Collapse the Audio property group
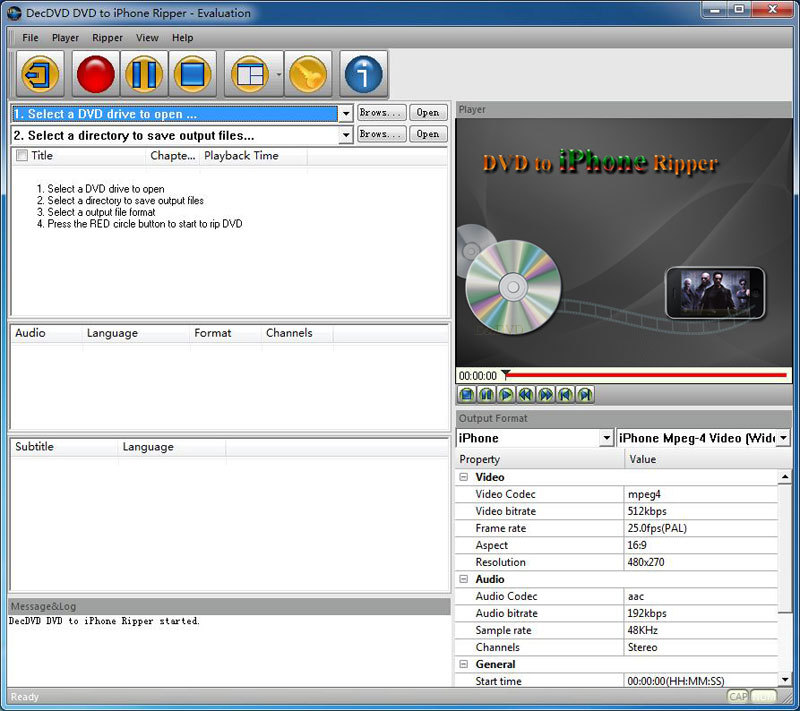This screenshot has height=711, width=800. coord(464,579)
